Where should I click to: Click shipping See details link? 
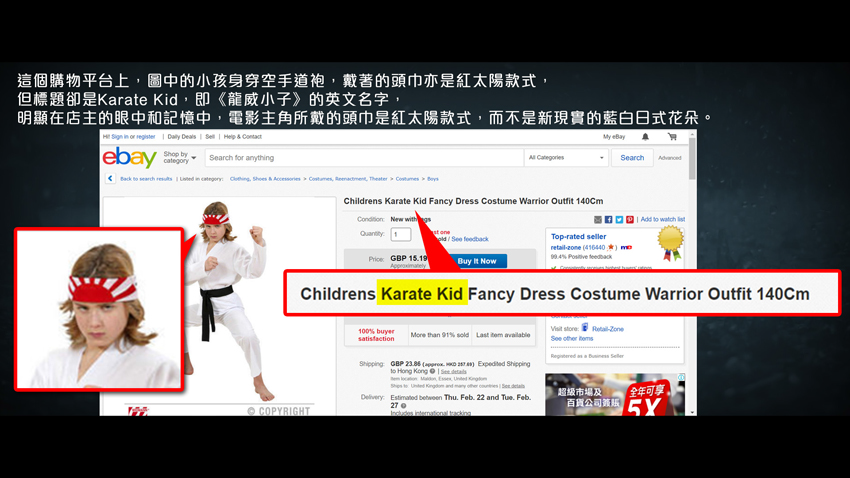(453, 372)
